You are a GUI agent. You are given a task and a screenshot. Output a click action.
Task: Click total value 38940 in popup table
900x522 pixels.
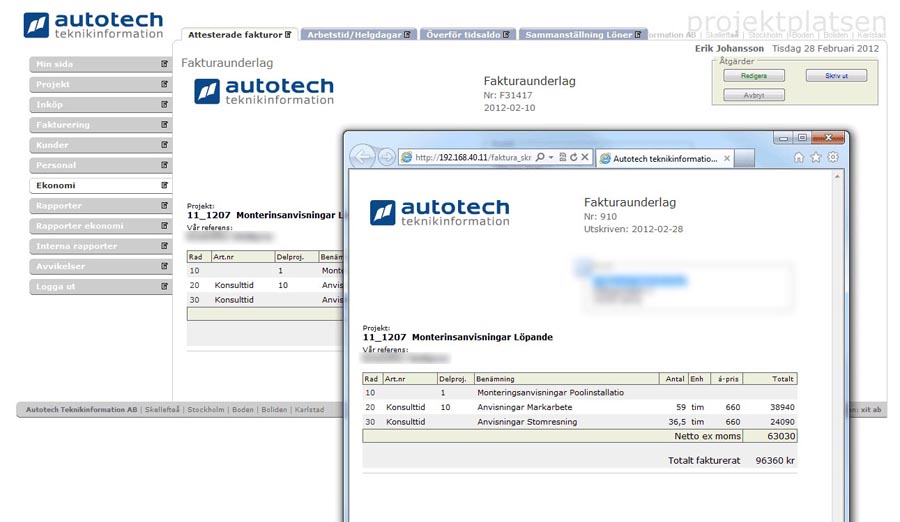782,407
